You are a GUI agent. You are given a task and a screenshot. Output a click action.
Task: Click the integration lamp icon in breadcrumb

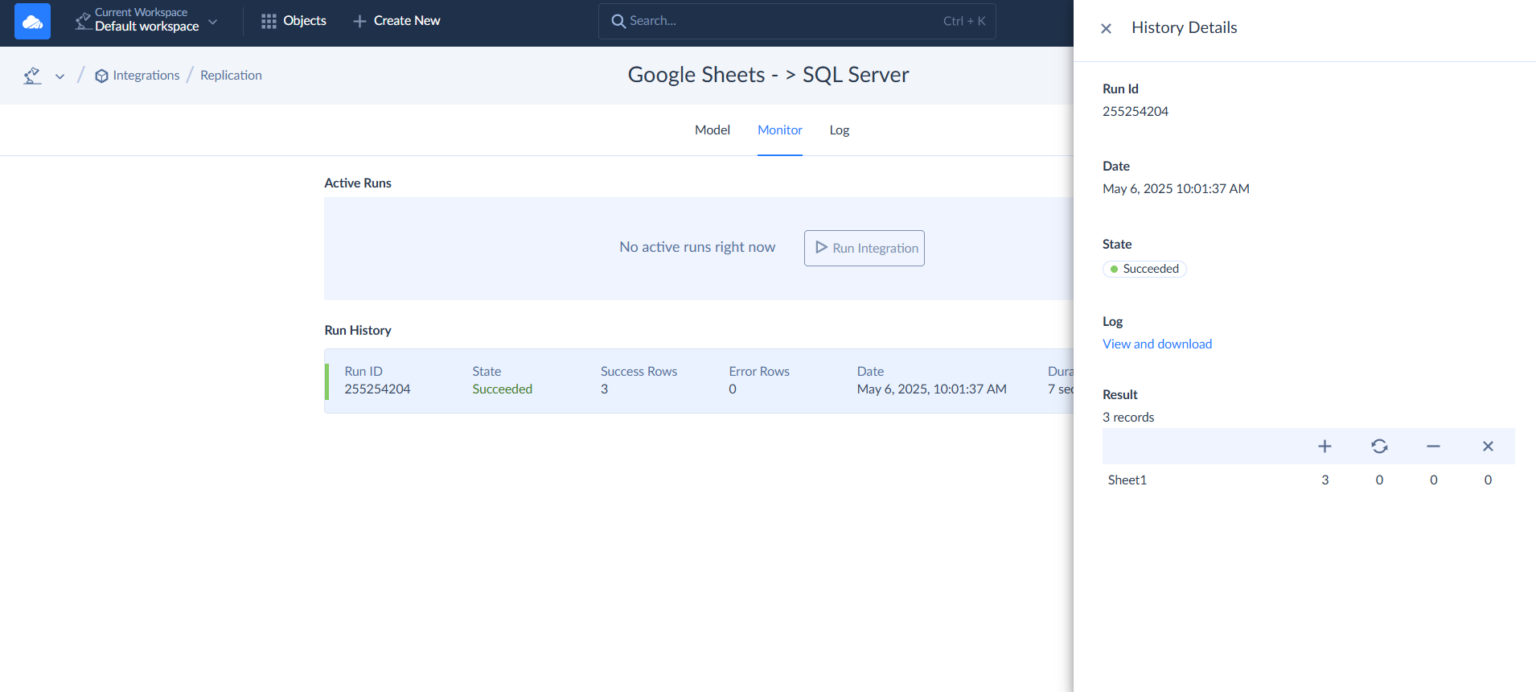coord(31,74)
